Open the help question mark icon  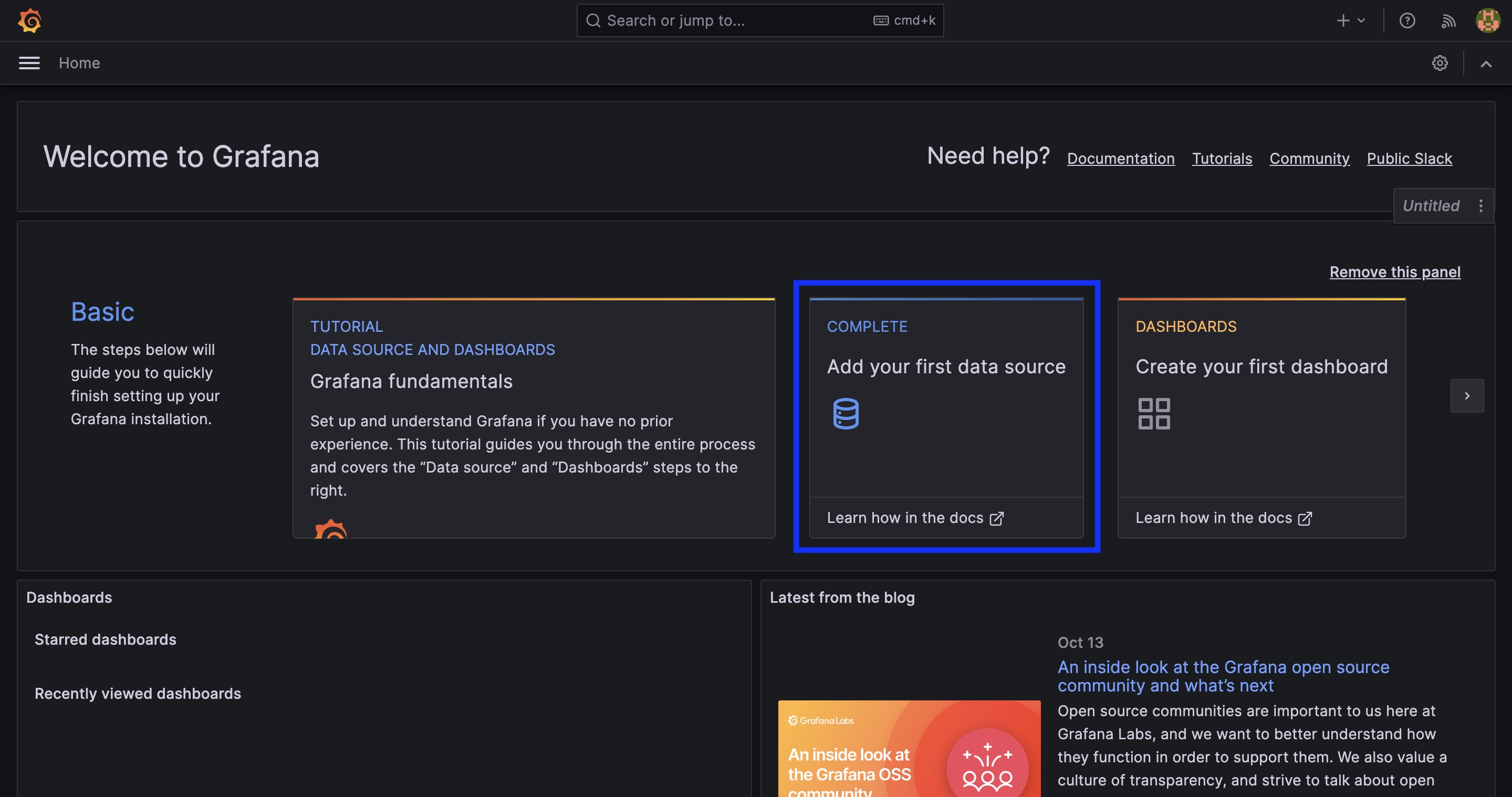point(1407,20)
